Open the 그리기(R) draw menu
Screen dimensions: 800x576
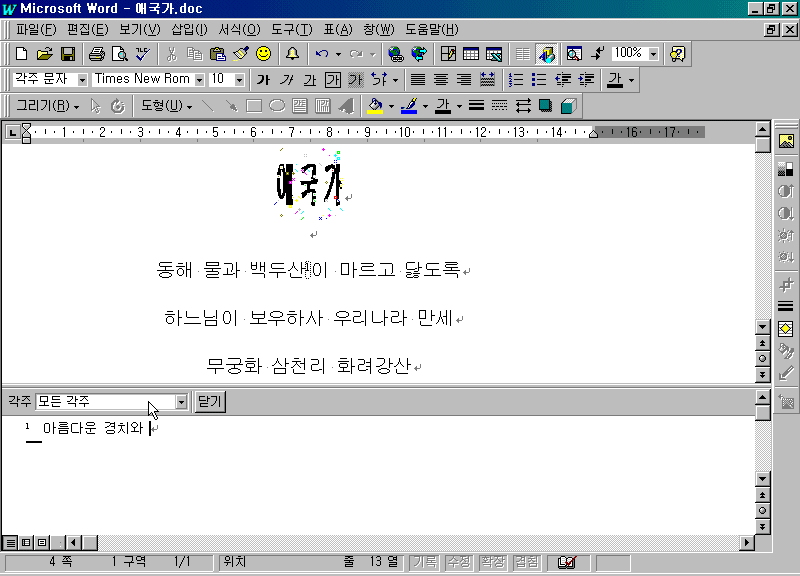click(47, 106)
